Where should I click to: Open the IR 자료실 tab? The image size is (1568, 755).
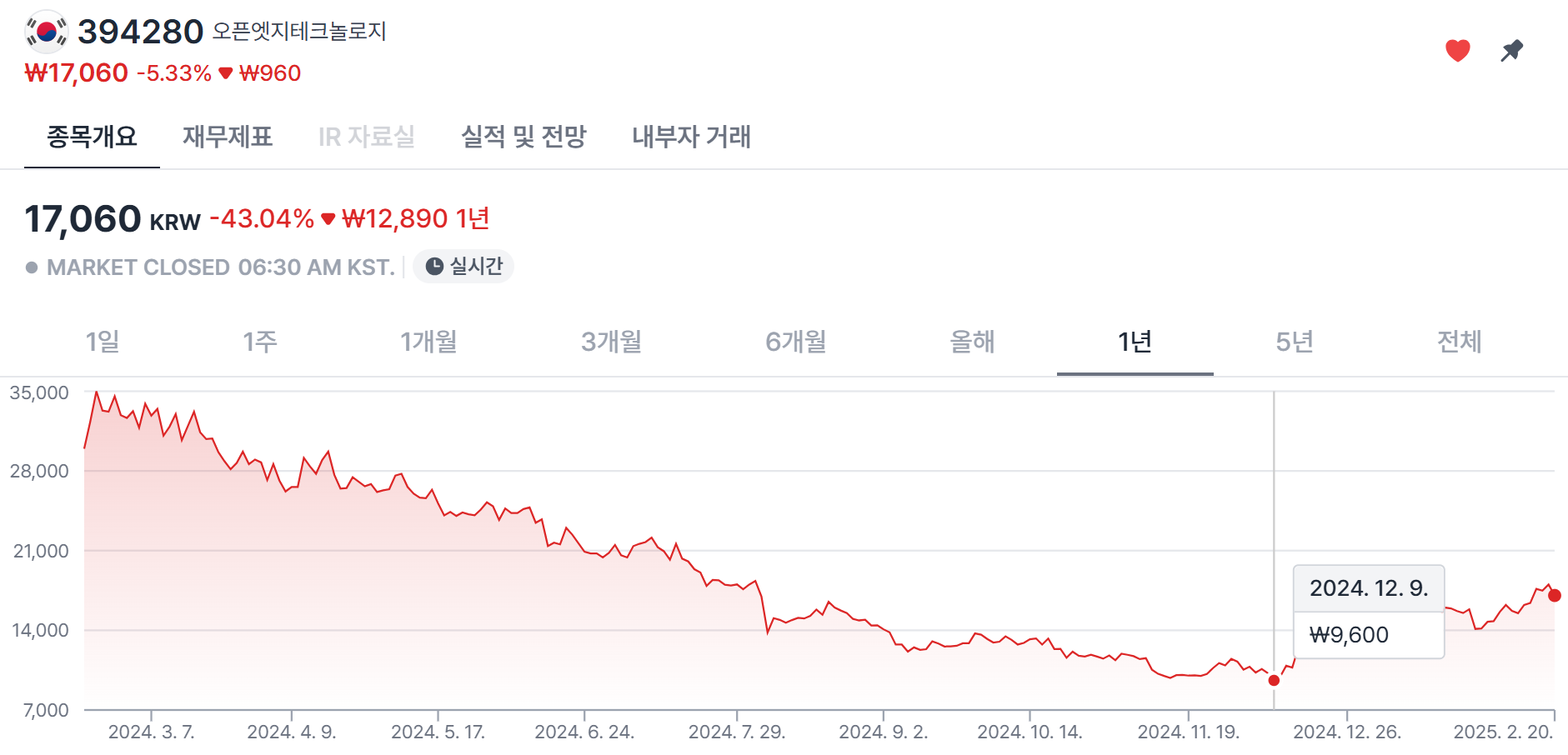click(x=366, y=137)
